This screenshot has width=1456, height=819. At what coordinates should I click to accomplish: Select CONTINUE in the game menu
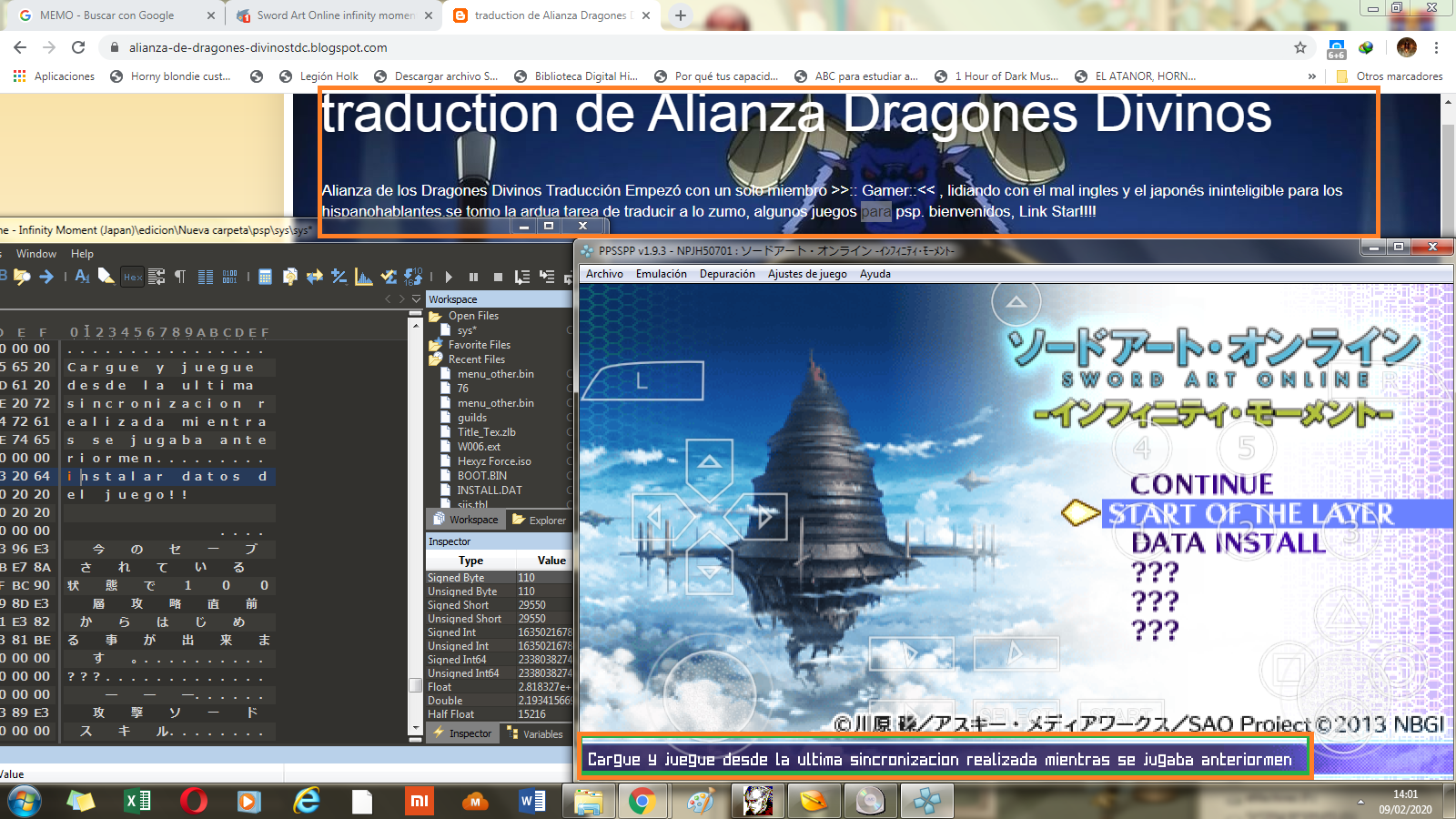[1201, 484]
